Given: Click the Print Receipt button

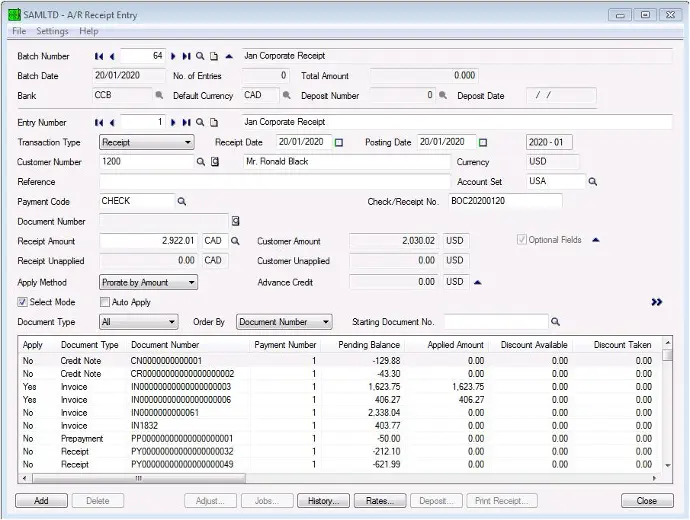Looking at the screenshot, I should point(502,501).
